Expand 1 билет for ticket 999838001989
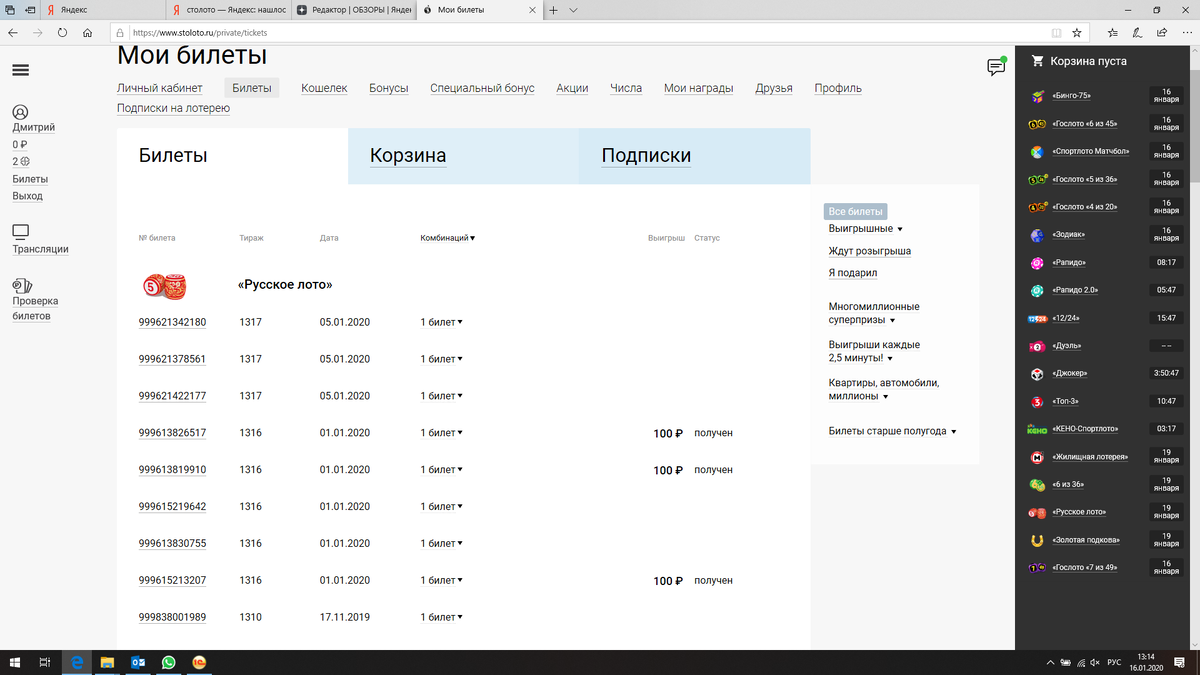Viewport: 1200px width, 675px height. [441, 617]
